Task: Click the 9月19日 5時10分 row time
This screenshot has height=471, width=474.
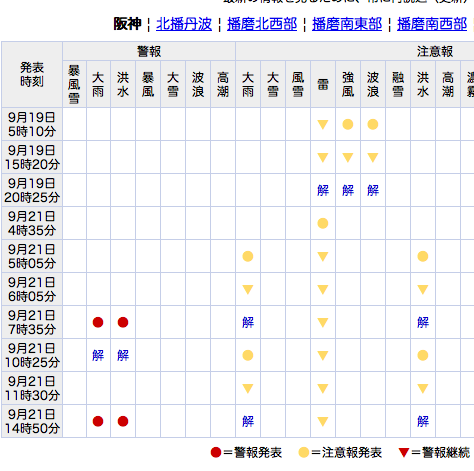Action: click(x=32, y=124)
